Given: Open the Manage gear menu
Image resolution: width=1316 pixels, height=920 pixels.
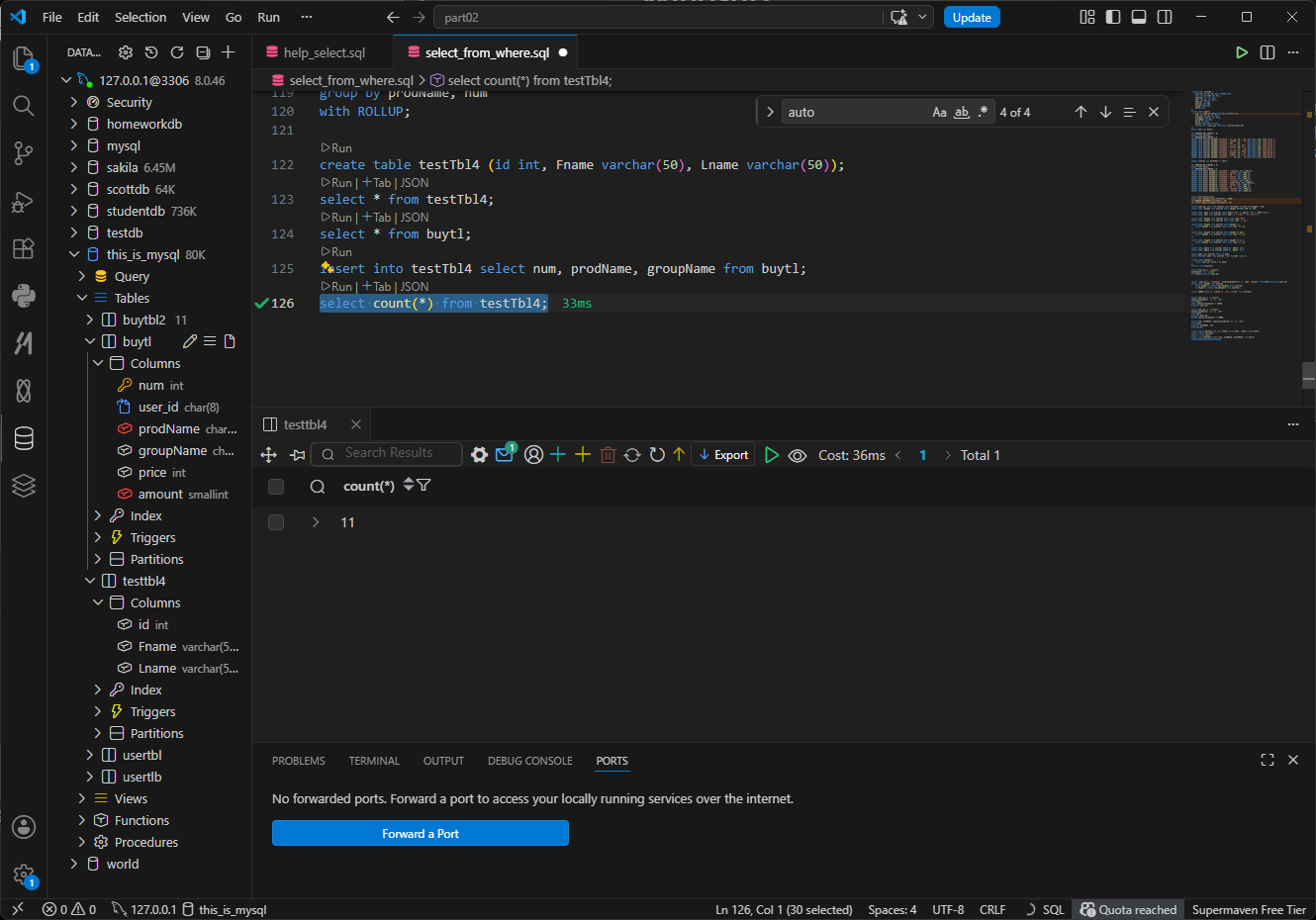Looking at the screenshot, I should click(x=24, y=874).
